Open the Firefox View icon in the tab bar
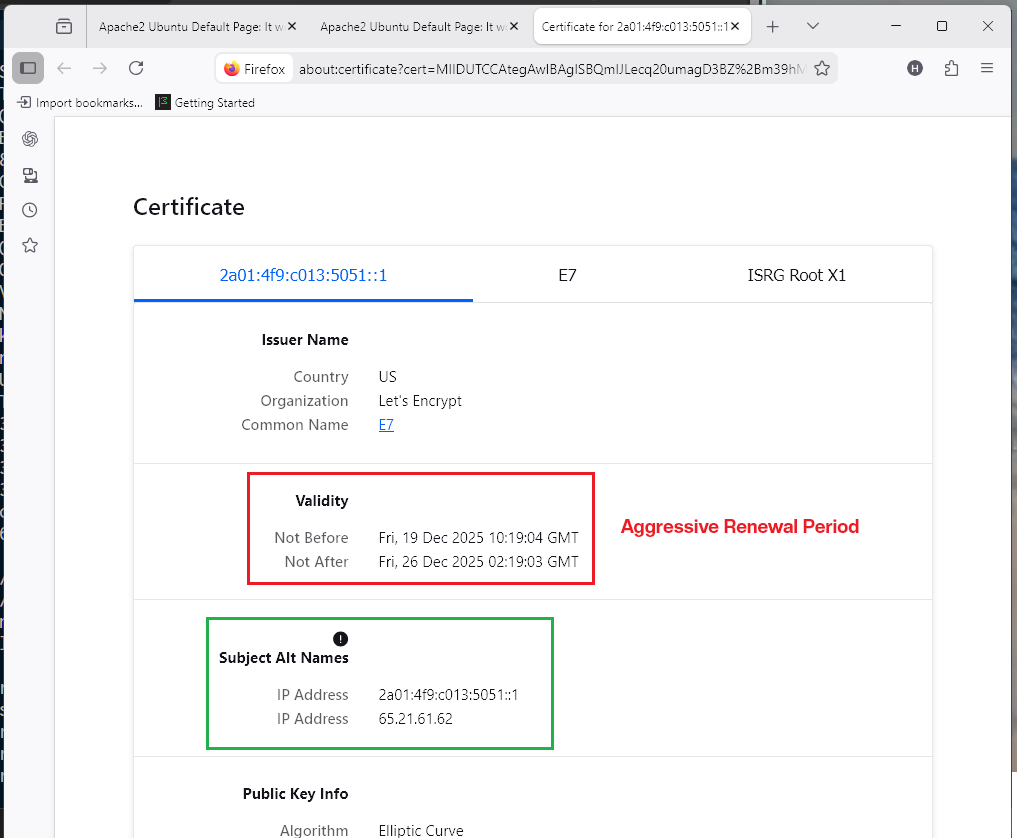The width and height of the screenshot is (1017, 838). tap(64, 27)
